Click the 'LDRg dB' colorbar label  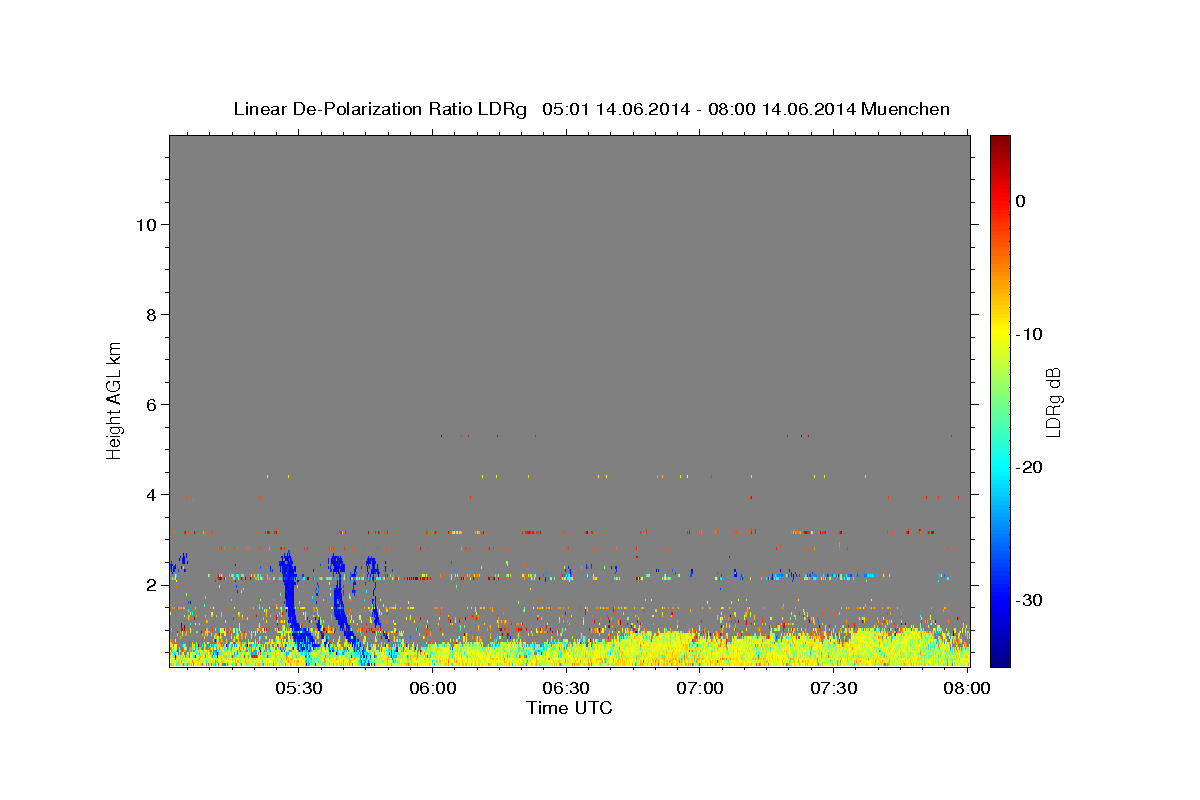click(1052, 403)
